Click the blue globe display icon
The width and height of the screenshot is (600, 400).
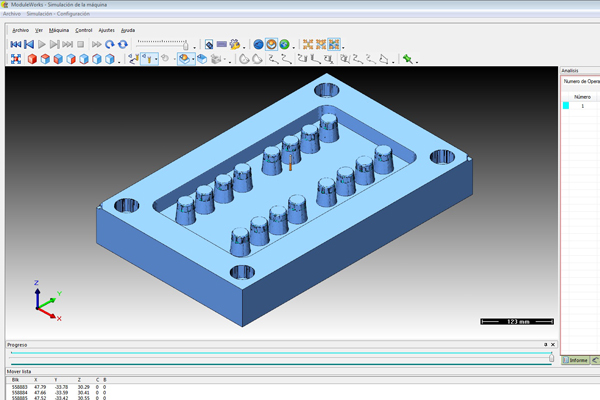pyautogui.click(x=258, y=45)
